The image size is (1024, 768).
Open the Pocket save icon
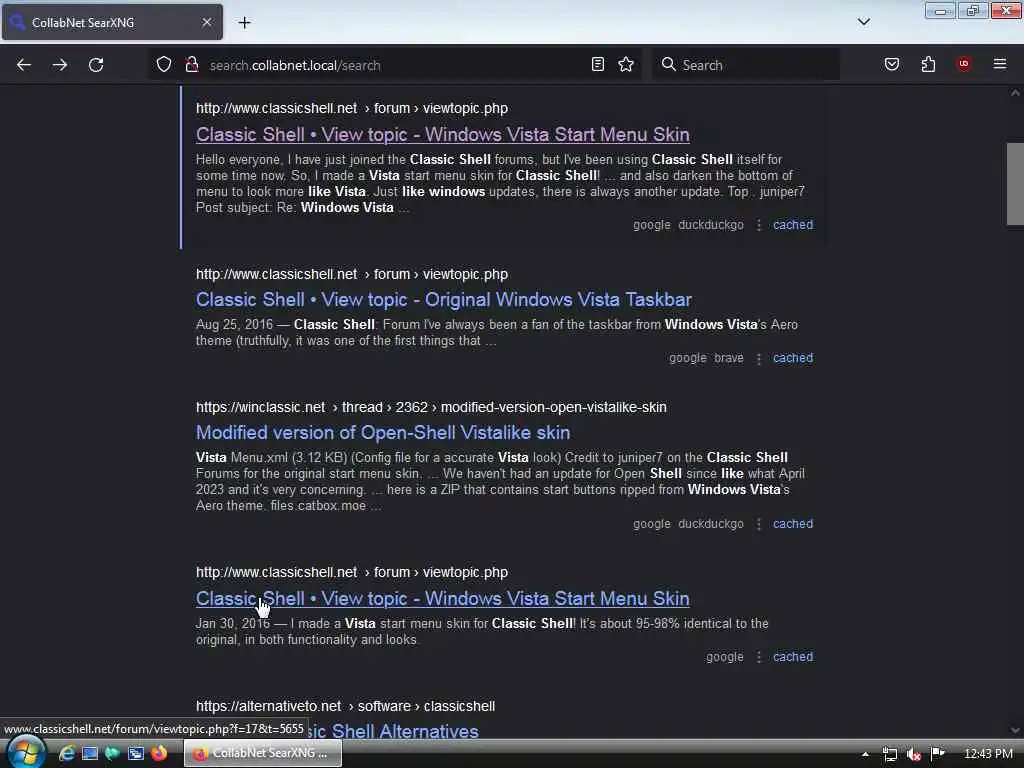892,64
